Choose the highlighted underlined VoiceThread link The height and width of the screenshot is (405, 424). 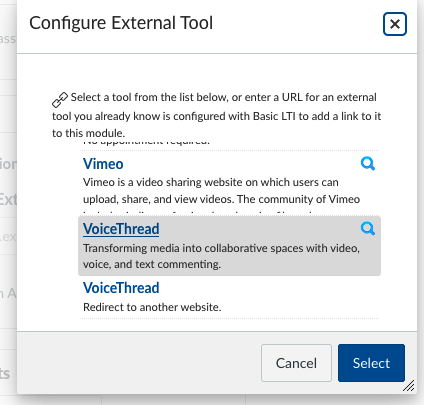[121, 229]
